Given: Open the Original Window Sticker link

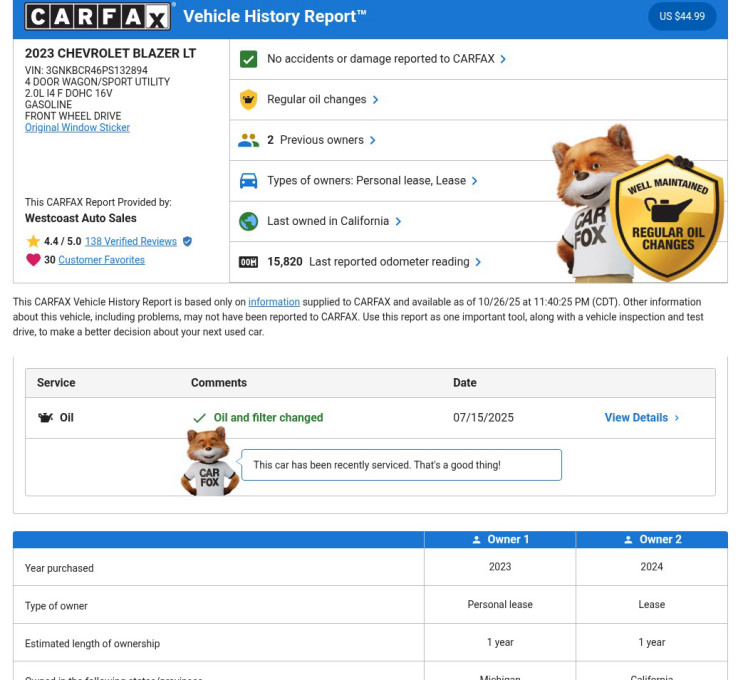Looking at the screenshot, I should point(77,128).
